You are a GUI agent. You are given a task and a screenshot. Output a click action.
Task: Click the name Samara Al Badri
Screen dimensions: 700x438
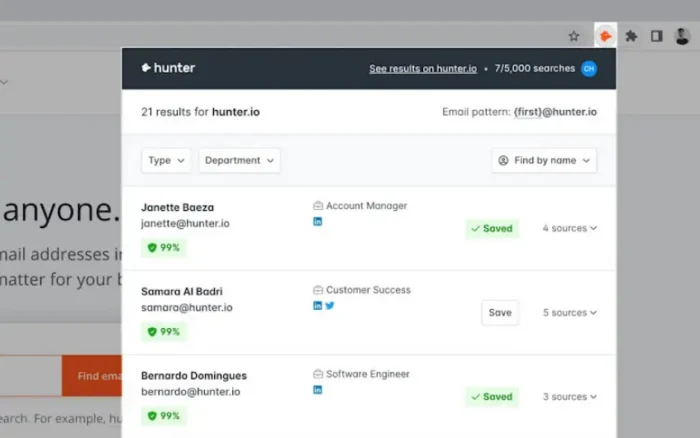(182, 291)
